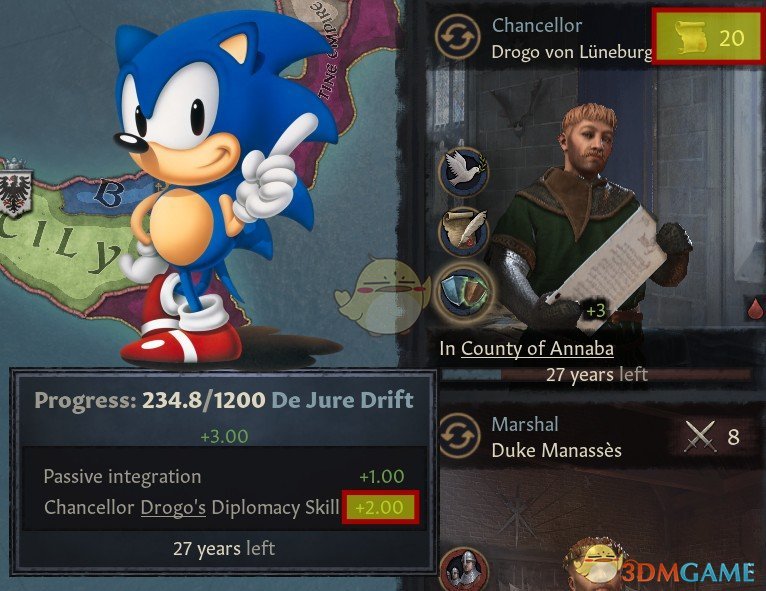
Task: Click the soldiers task icon under Marshal
Action: point(464,569)
